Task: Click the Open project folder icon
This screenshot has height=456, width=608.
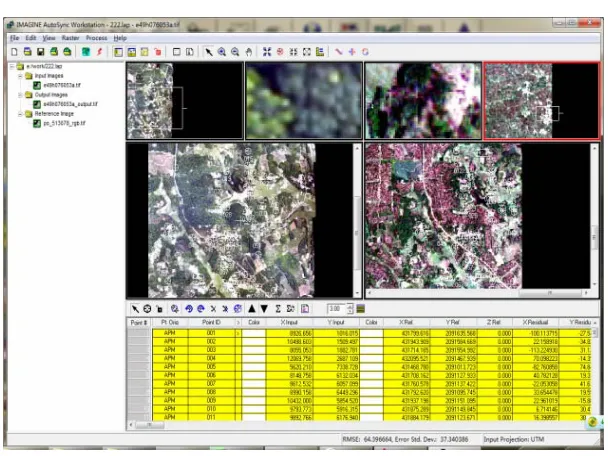Action: click(x=28, y=52)
